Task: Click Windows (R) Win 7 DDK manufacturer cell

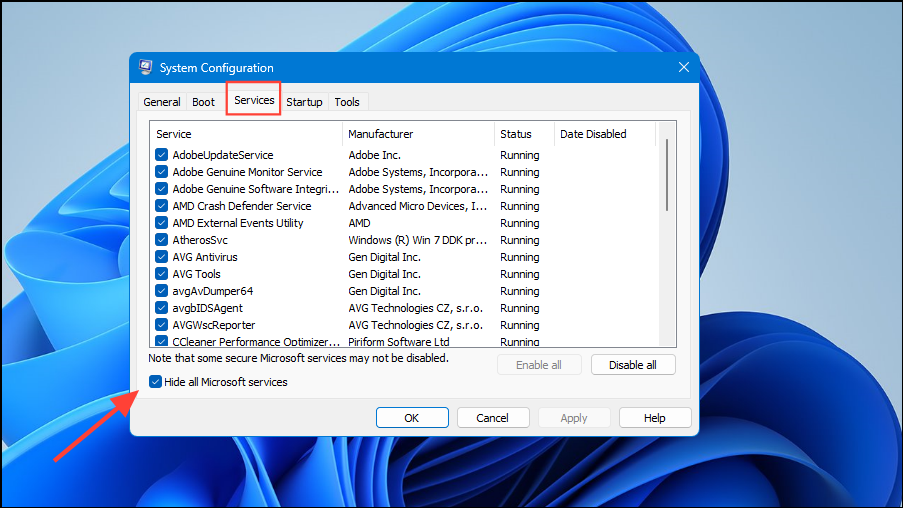Action: point(418,240)
